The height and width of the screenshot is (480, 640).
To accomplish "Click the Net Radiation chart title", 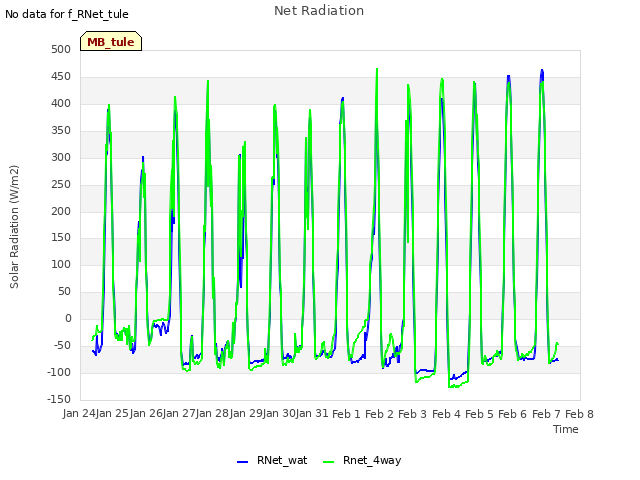I will pyautogui.click(x=319, y=11).
